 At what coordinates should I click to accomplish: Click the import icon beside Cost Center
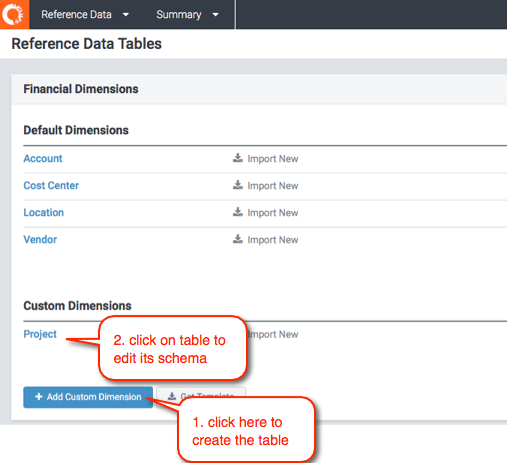[238, 185]
